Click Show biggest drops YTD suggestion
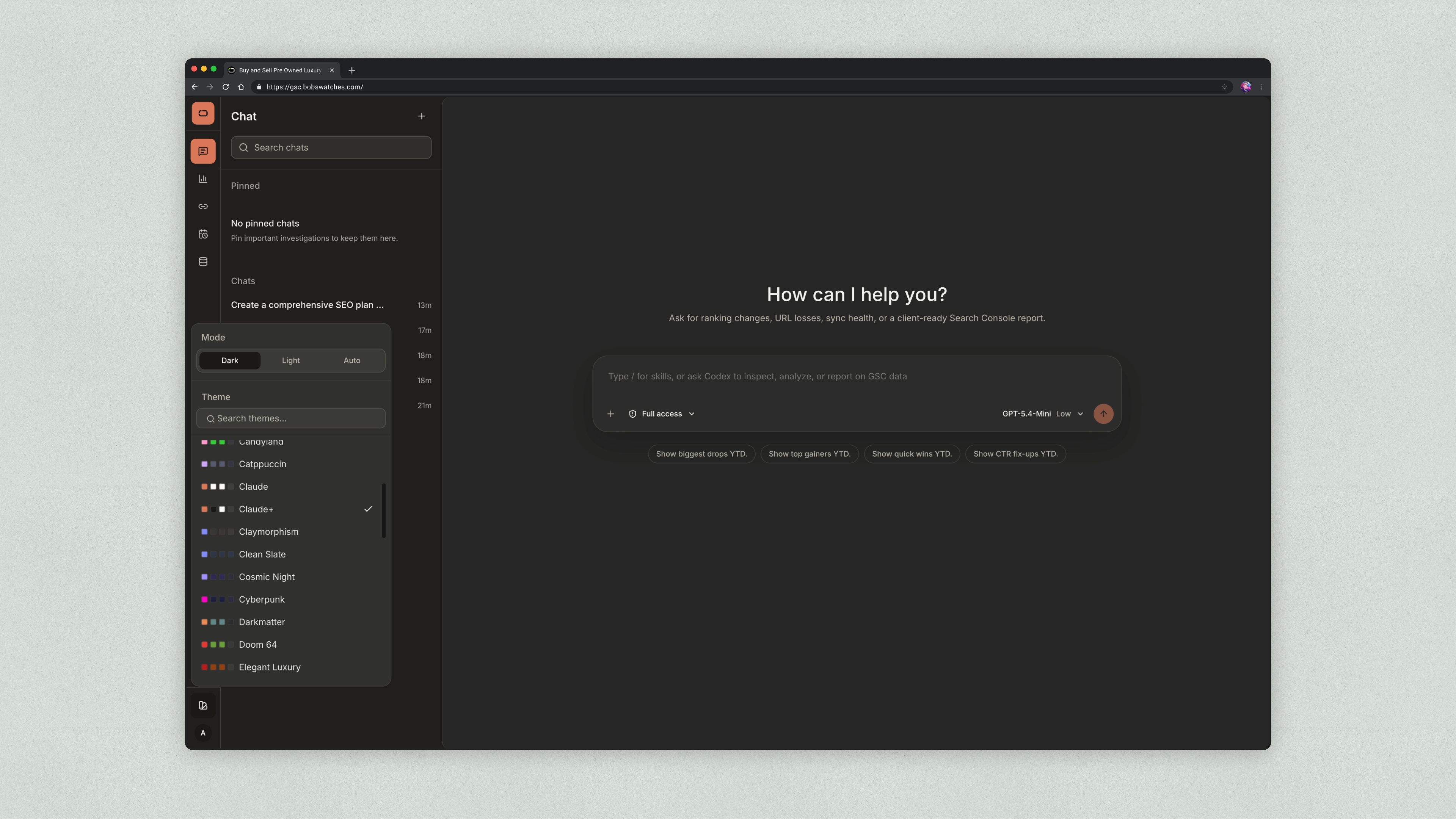 click(x=701, y=454)
